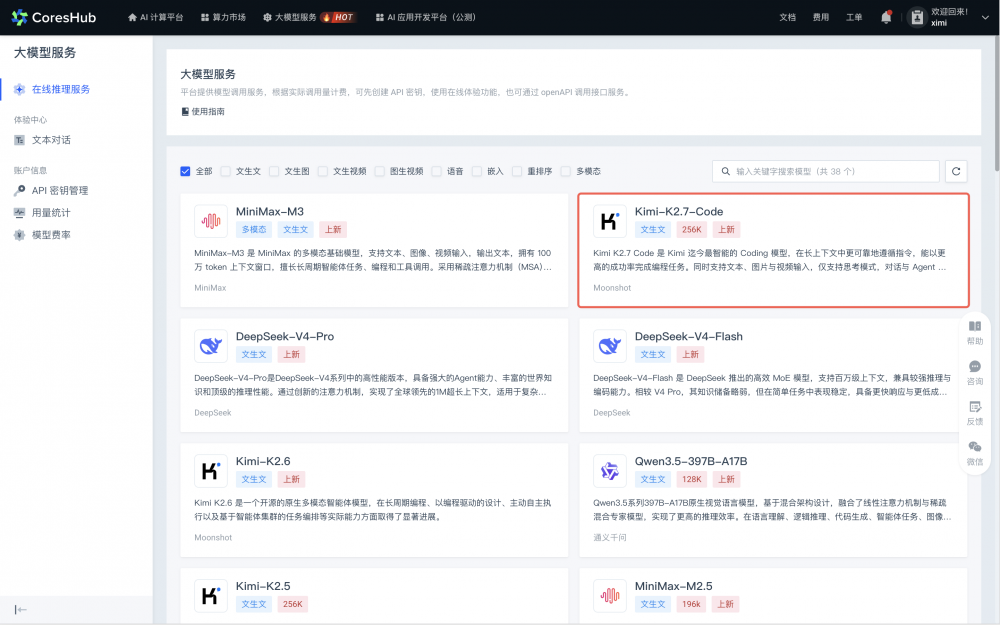Click the 上新 tag on DeepSeek-V4-Flash
This screenshot has width=1000, height=625.
point(690,355)
